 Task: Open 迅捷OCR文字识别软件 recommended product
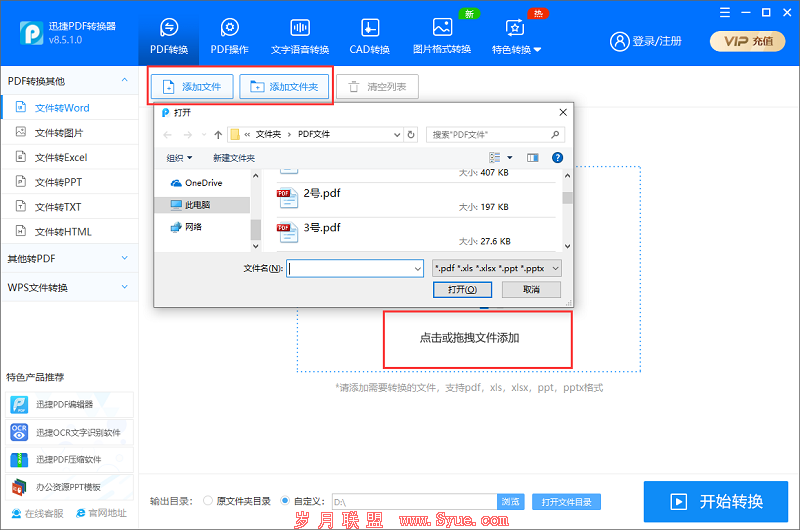pos(69,433)
